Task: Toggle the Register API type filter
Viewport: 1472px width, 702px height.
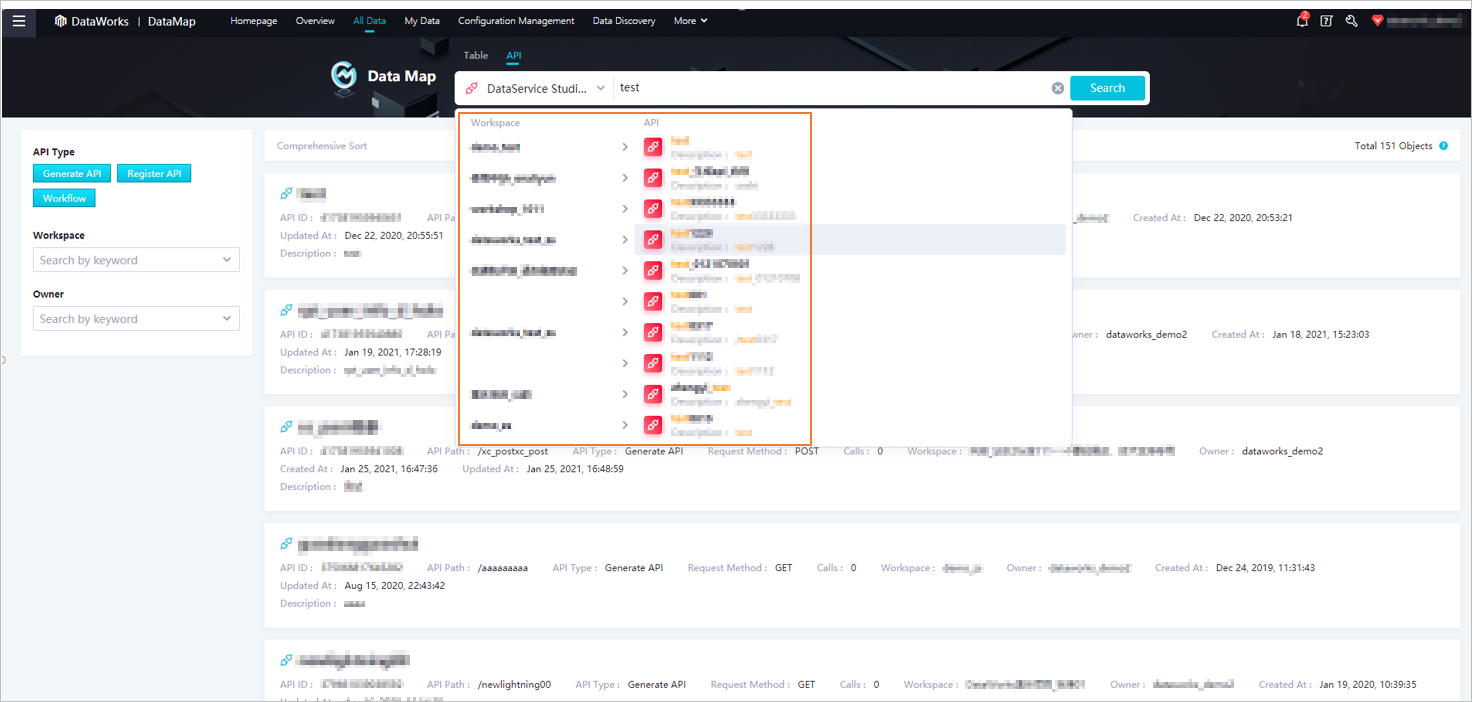Action: click(x=154, y=174)
